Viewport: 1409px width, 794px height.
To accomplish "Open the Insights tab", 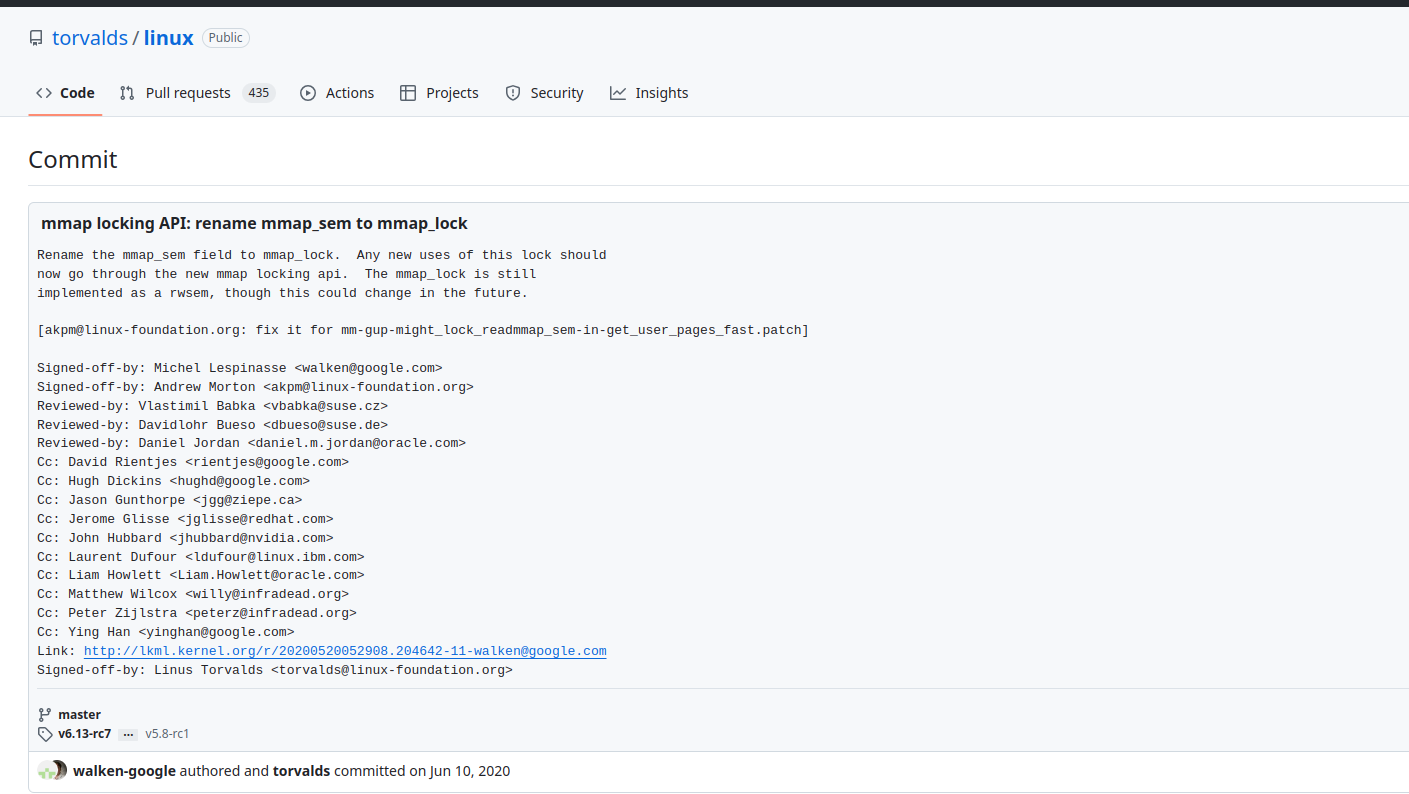I will [661, 93].
